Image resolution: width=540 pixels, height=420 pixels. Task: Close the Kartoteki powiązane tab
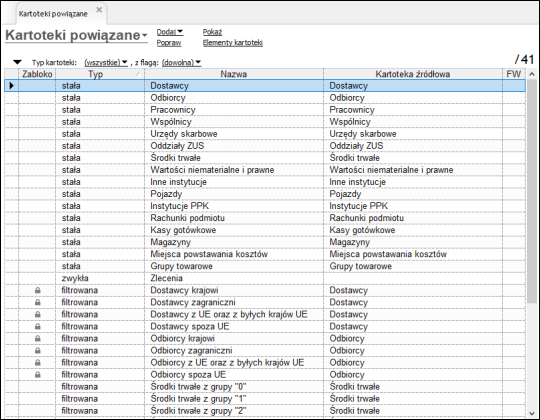click(99, 10)
